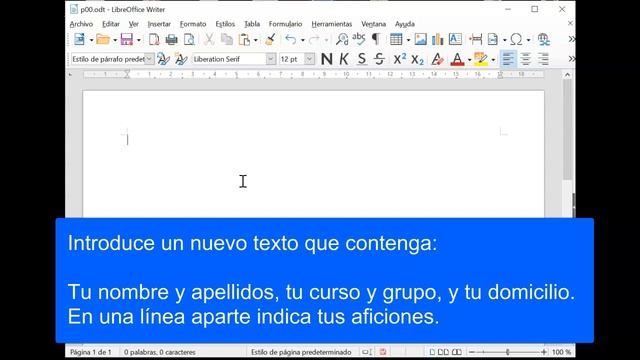Click the word count in status bar

[160, 352]
